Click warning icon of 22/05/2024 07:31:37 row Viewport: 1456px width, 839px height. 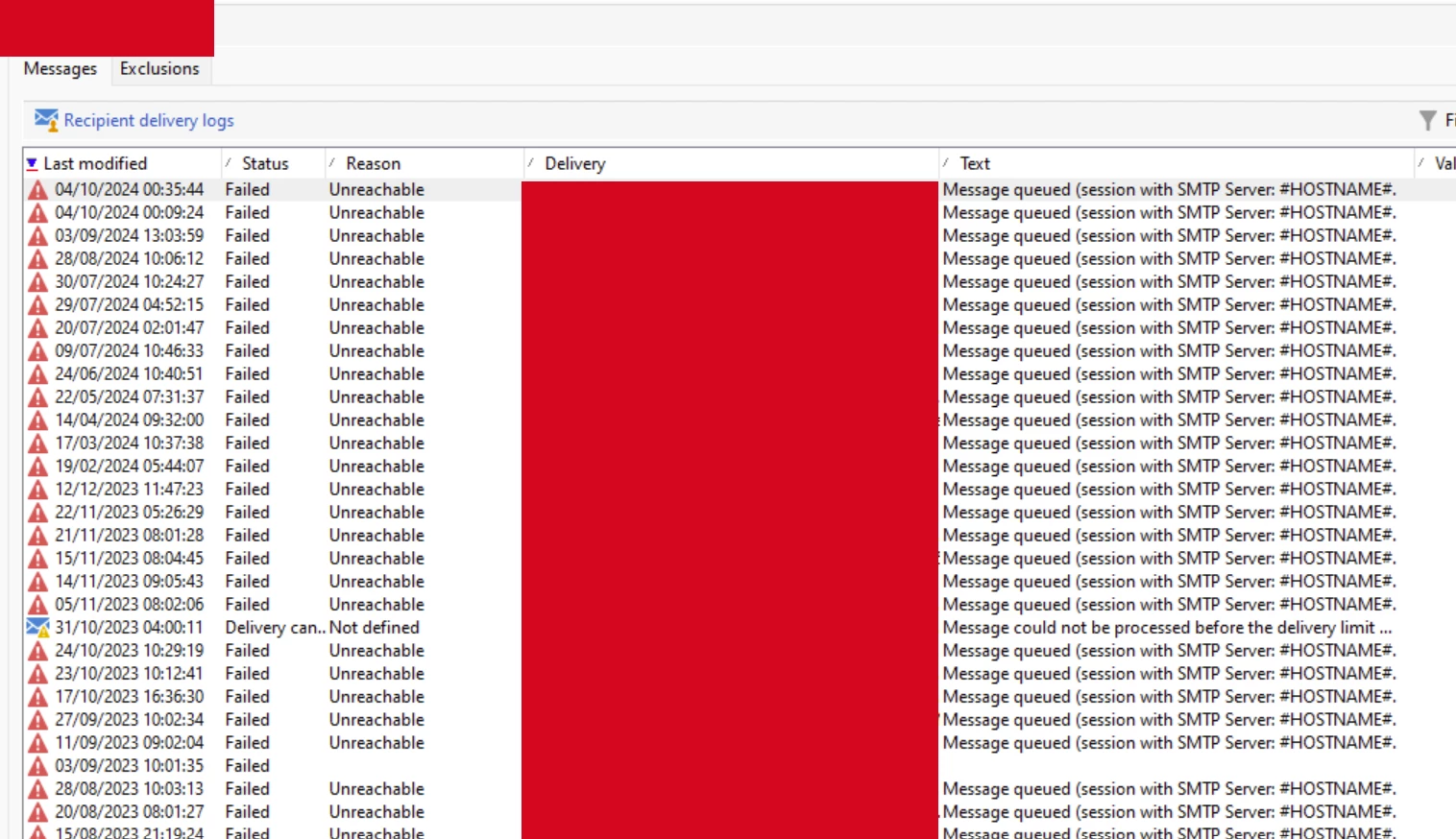coord(37,397)
